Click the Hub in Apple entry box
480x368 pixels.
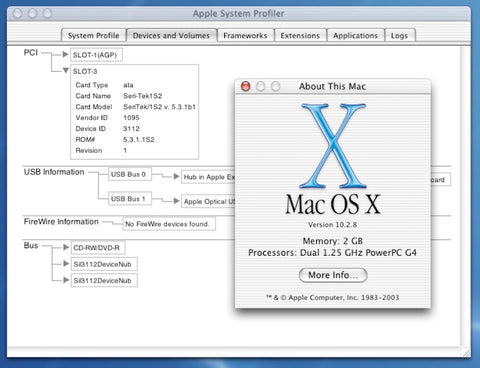click(x=209, y=177)
